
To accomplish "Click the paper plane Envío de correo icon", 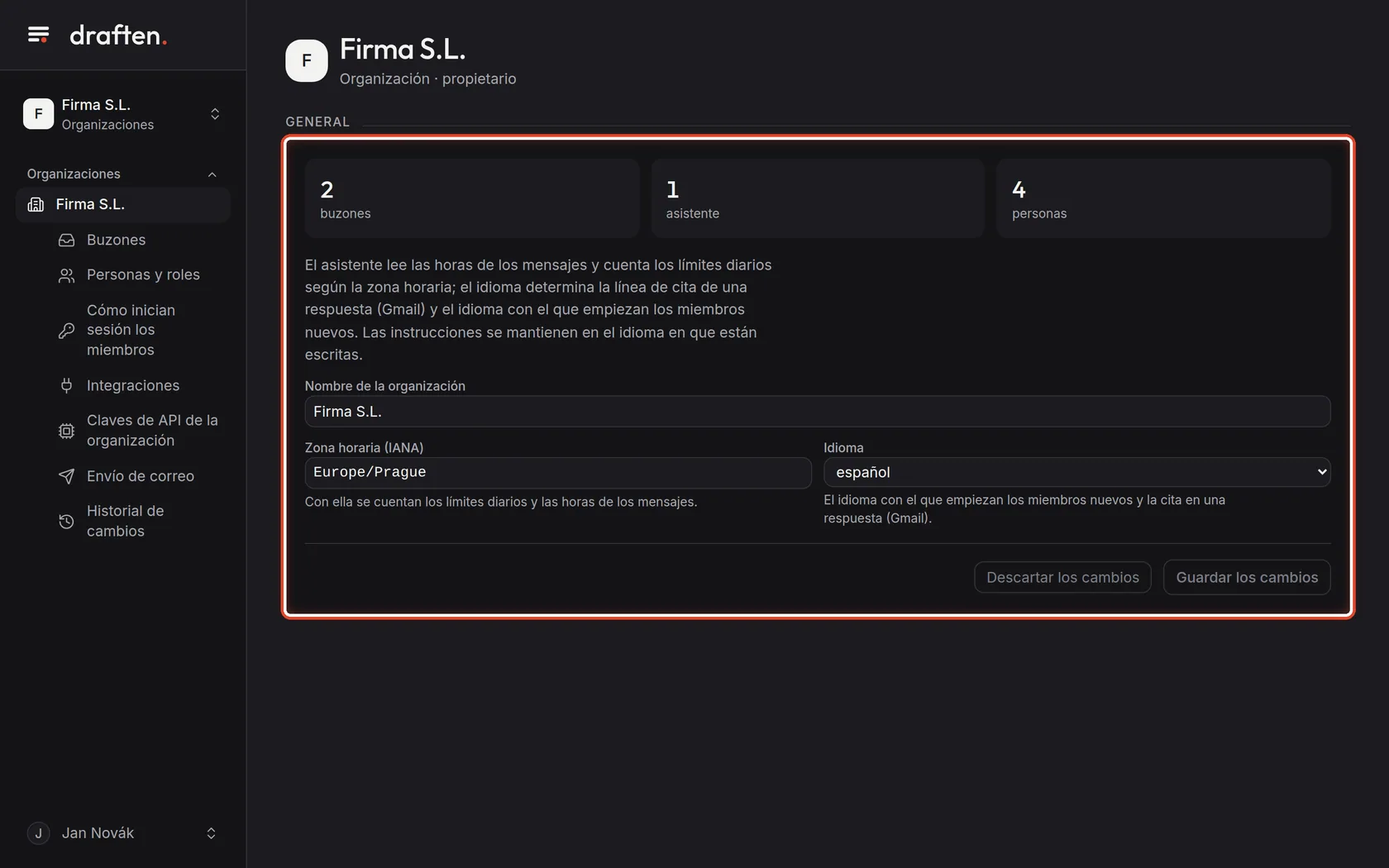I will tap(67, 476).
